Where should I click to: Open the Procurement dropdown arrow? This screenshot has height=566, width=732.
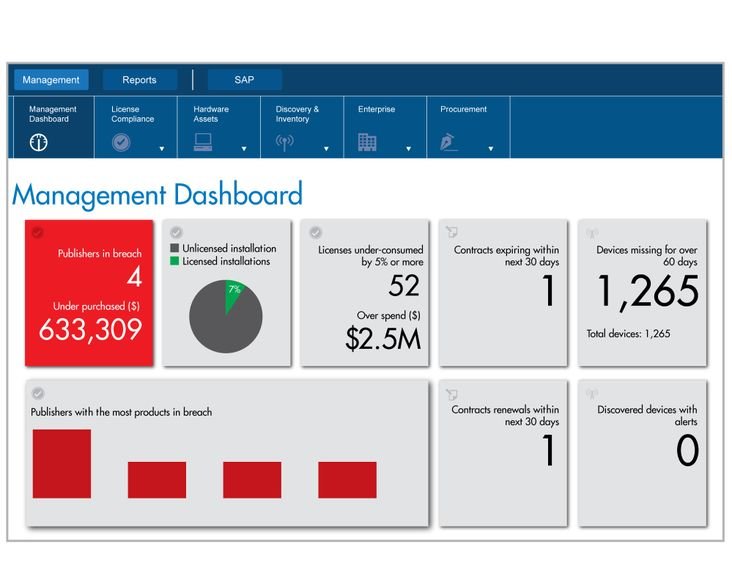tap(490, 149)
